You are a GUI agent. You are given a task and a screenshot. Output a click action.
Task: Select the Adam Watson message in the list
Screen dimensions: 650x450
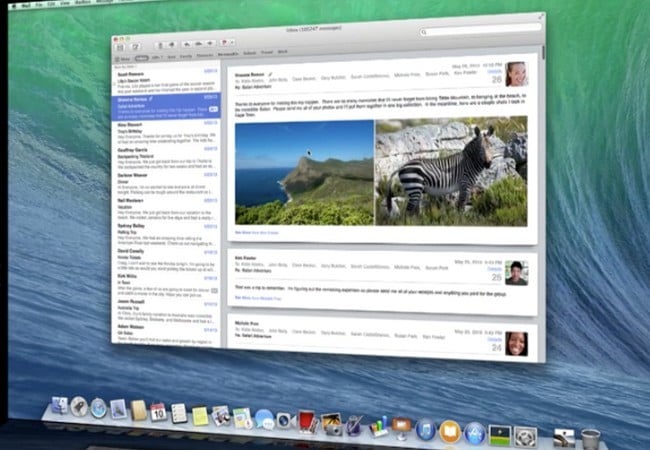point(166,334)
